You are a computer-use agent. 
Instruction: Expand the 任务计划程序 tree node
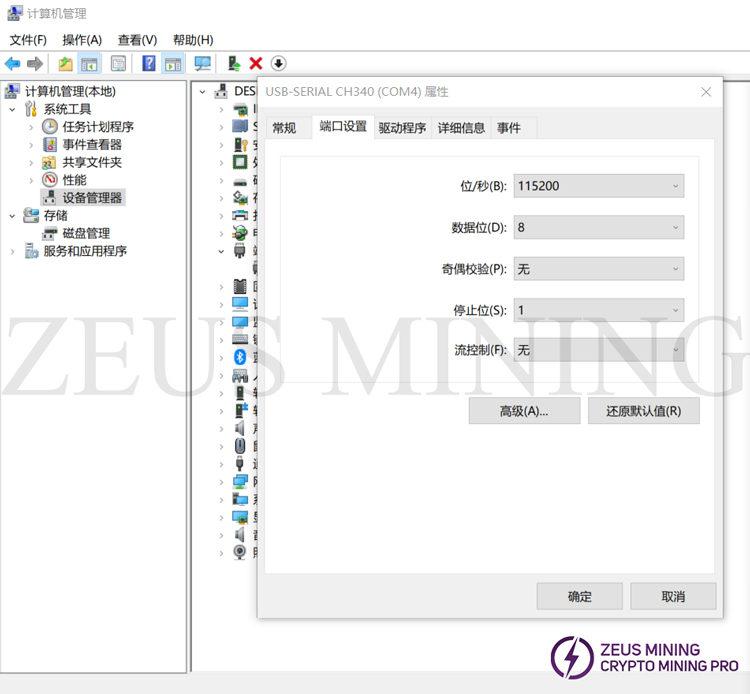(31, 127)
